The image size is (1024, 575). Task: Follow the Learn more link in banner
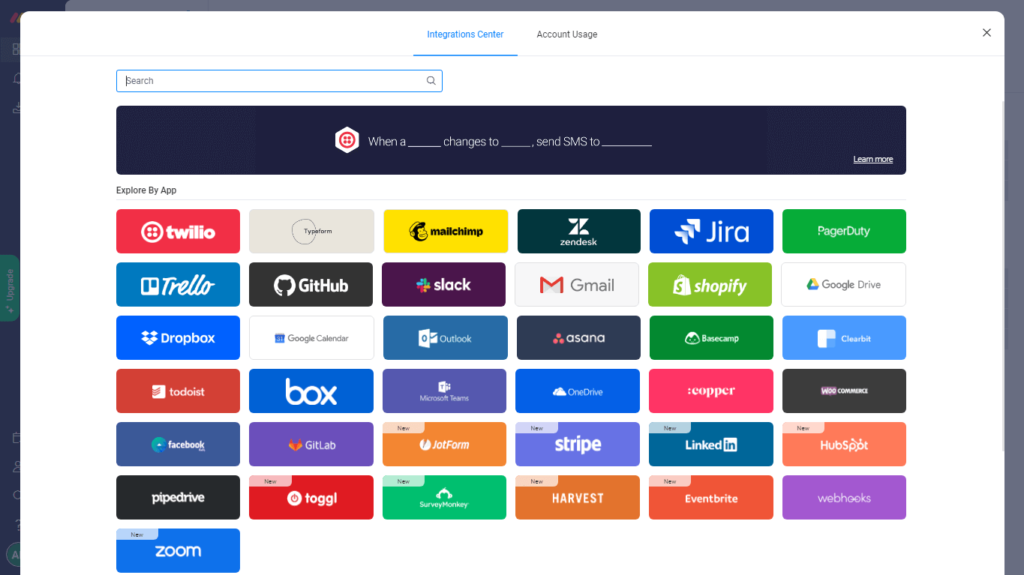(872, 159)
